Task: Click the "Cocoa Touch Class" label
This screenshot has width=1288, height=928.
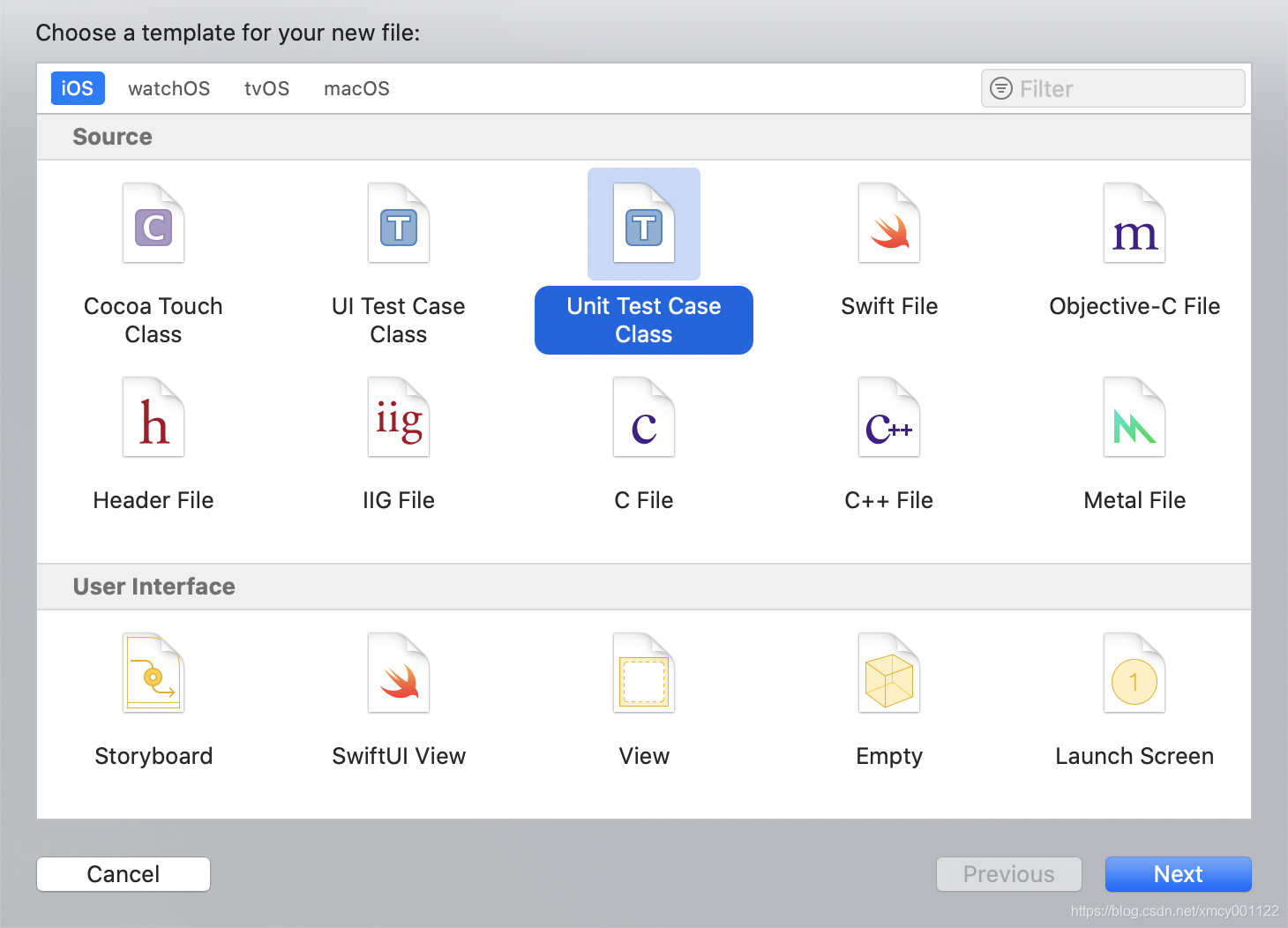Action: 154,320
